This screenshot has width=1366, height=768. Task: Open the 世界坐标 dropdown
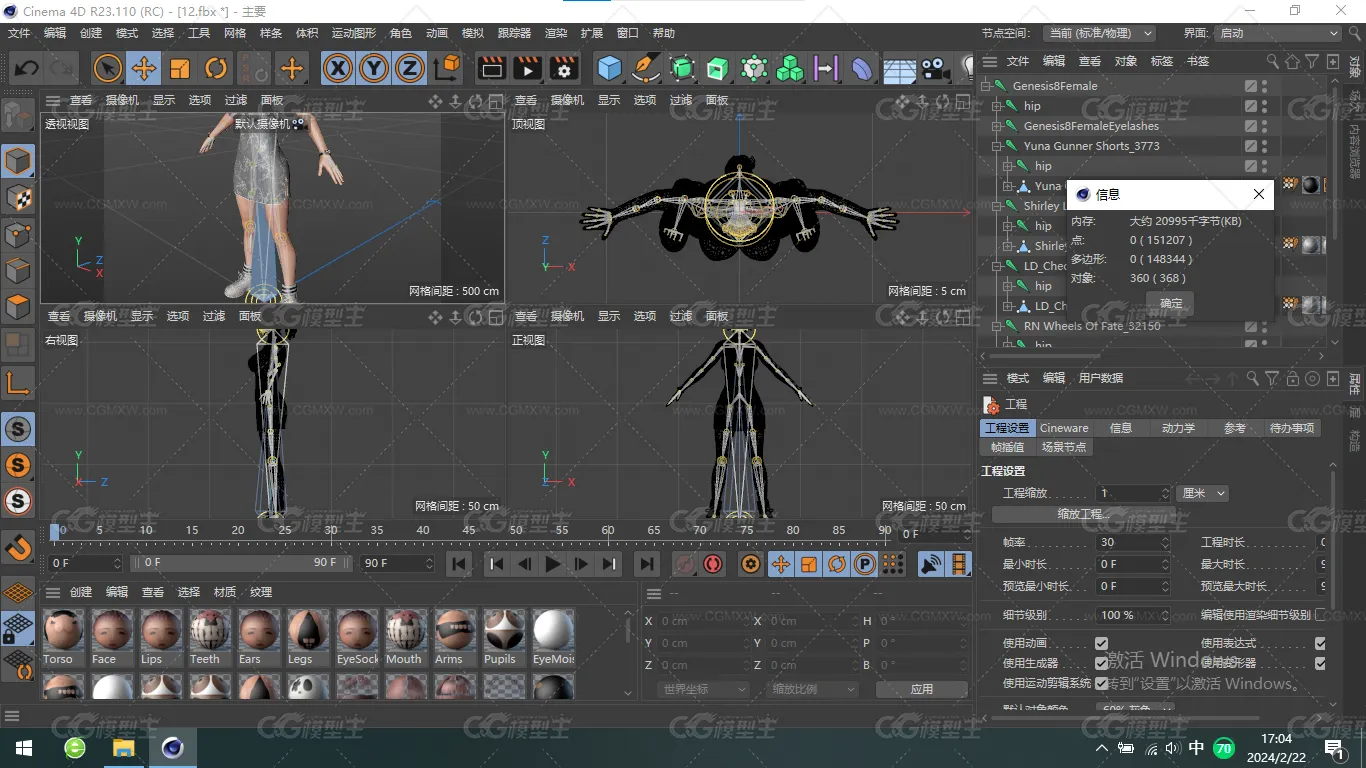[704, 689]
